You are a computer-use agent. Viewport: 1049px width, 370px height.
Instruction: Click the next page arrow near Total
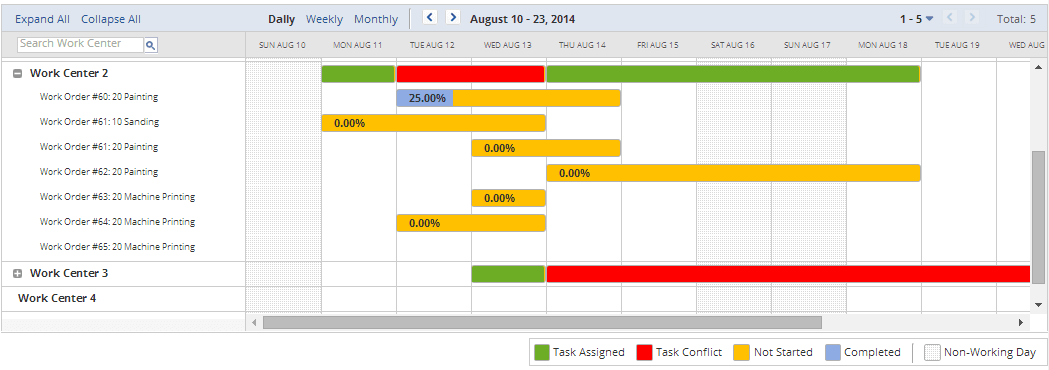tap(972, 18)
